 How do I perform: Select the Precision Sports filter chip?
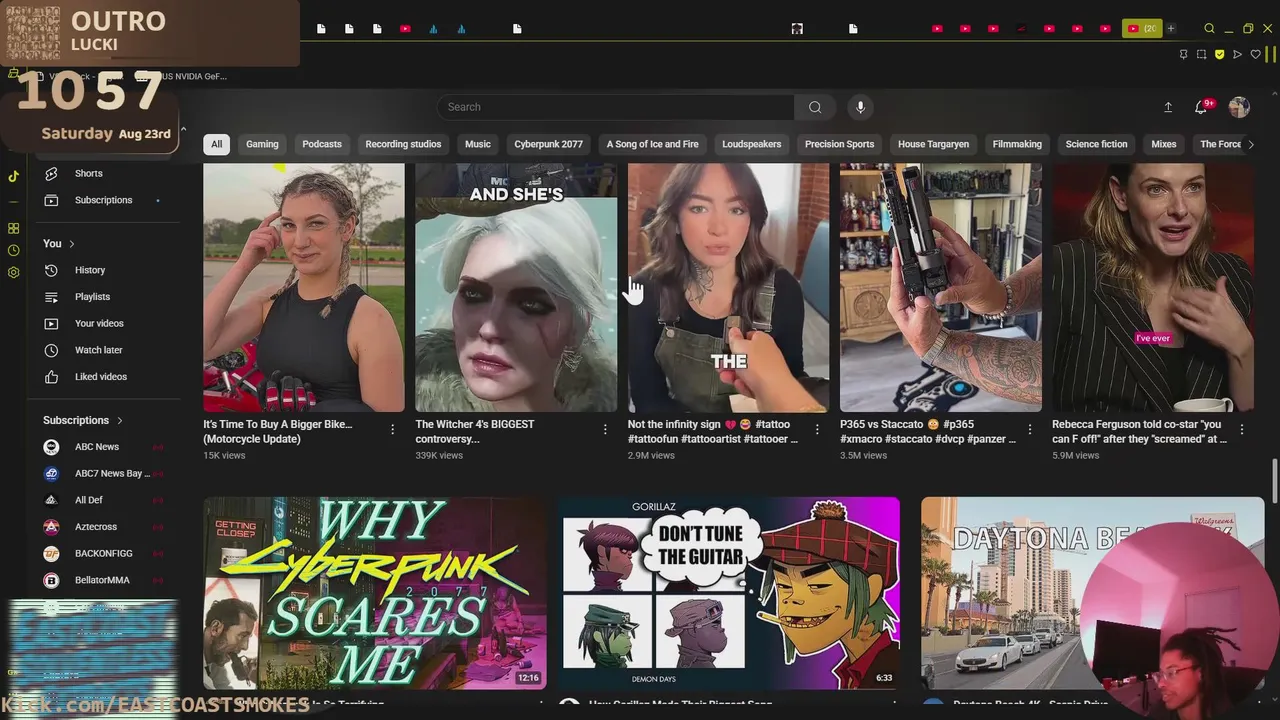(839, 144)
